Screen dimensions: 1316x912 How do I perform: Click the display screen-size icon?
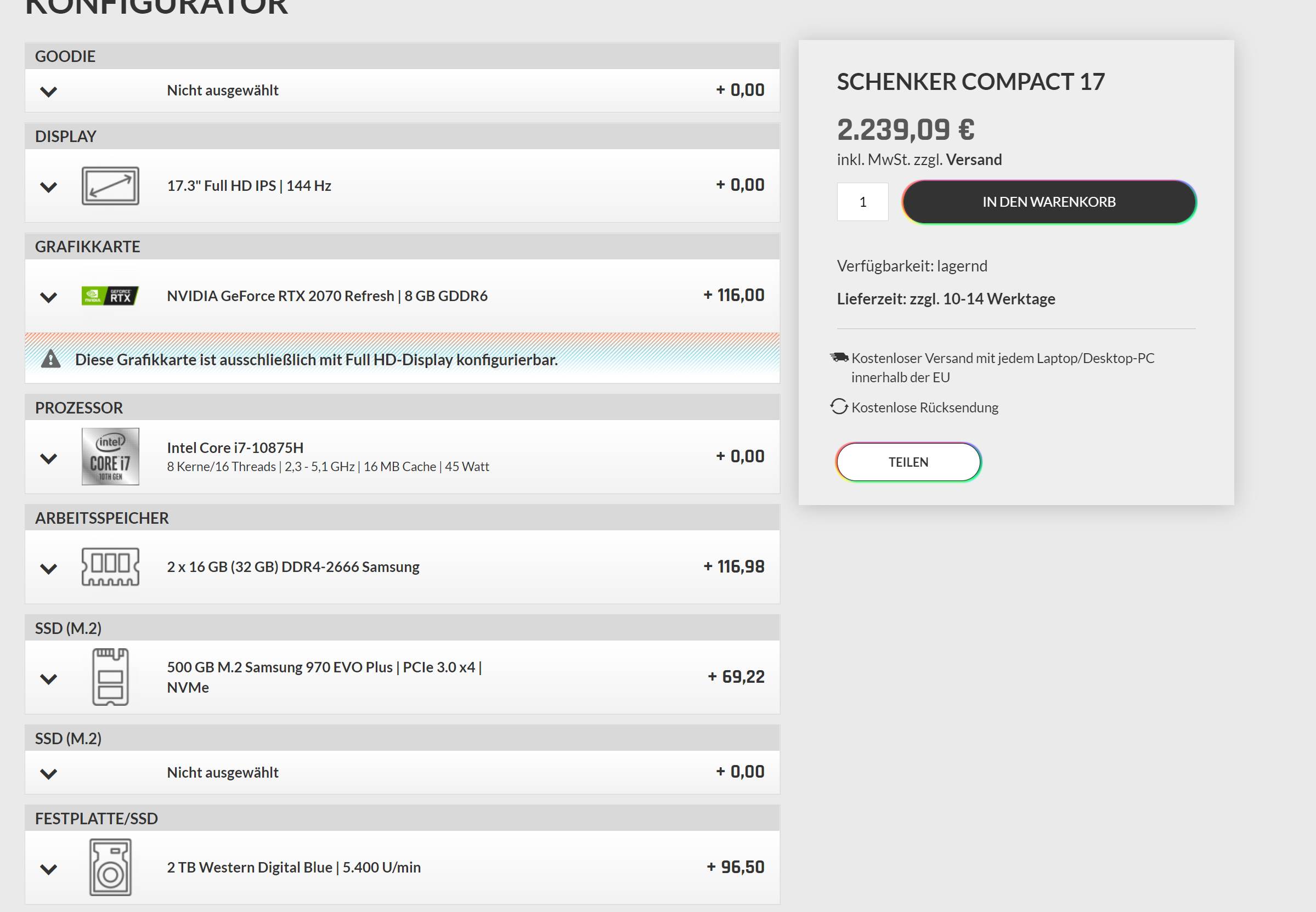pyautogui.click(x=110, y=186)
